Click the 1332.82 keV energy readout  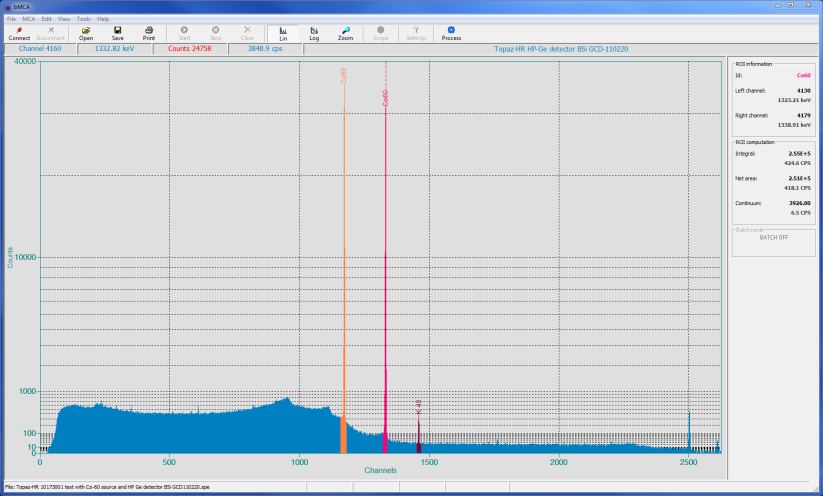click(x=114, y=49)
